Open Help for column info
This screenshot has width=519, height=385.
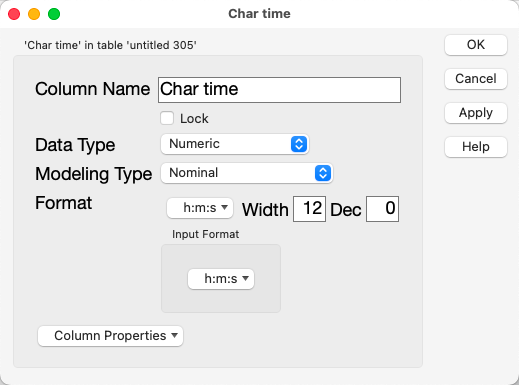[476, 147]
